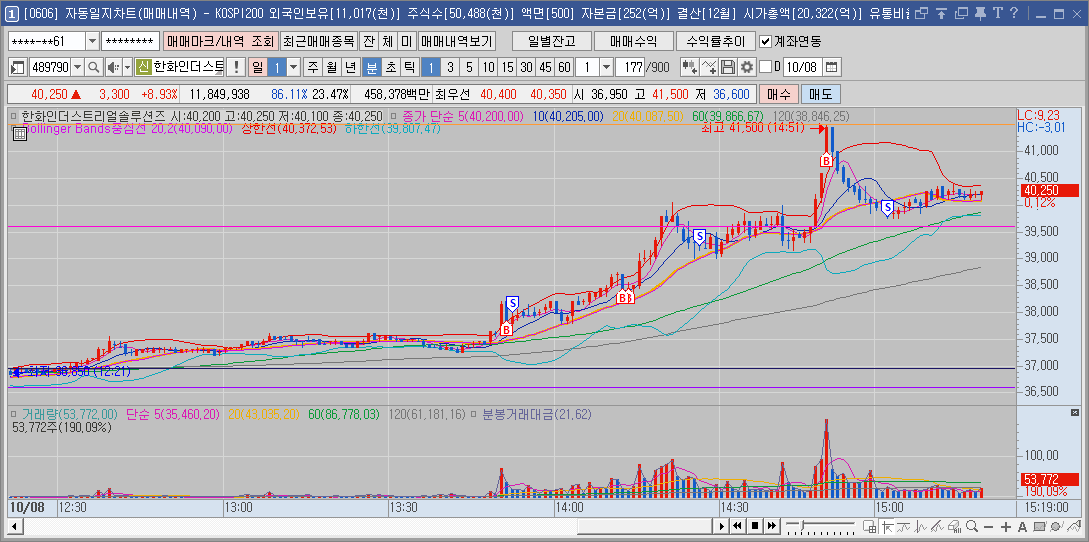Open the account number dropdown
1089x542 pixels.
92,41
